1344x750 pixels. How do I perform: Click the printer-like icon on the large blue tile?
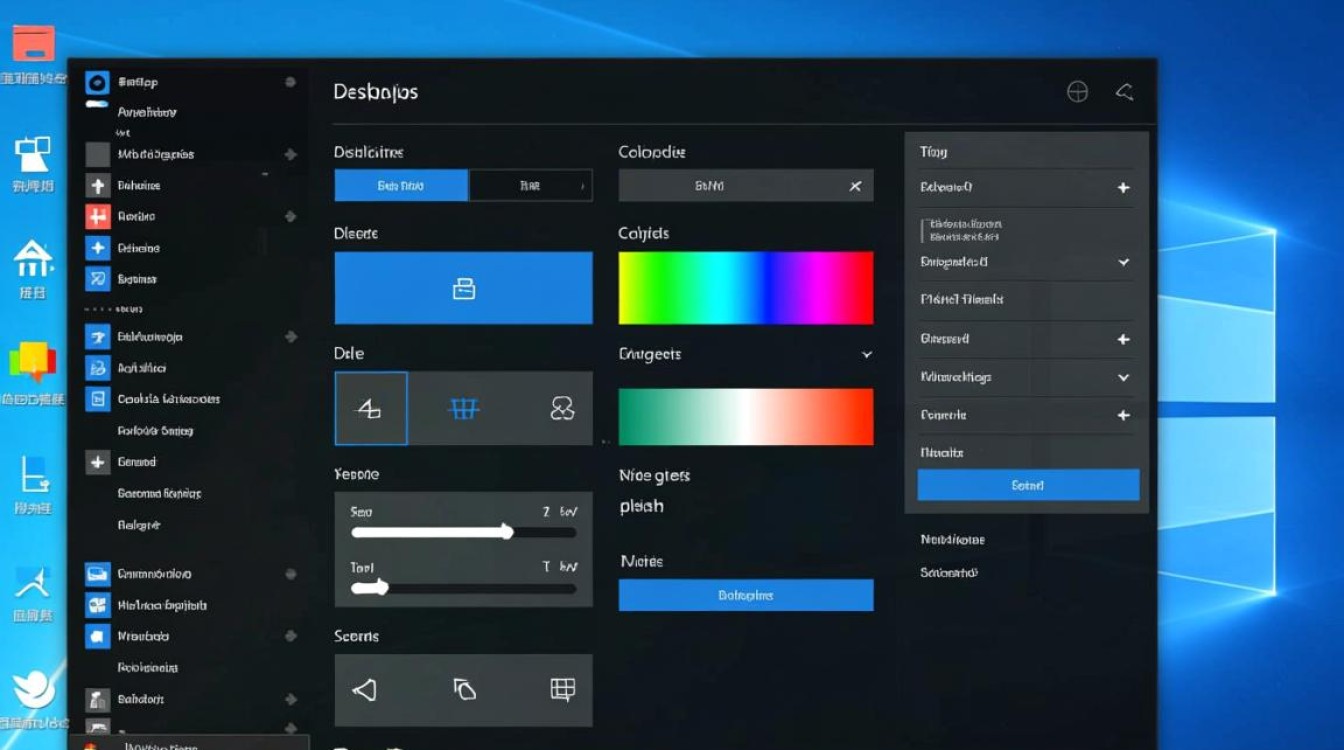click(463, 289)
